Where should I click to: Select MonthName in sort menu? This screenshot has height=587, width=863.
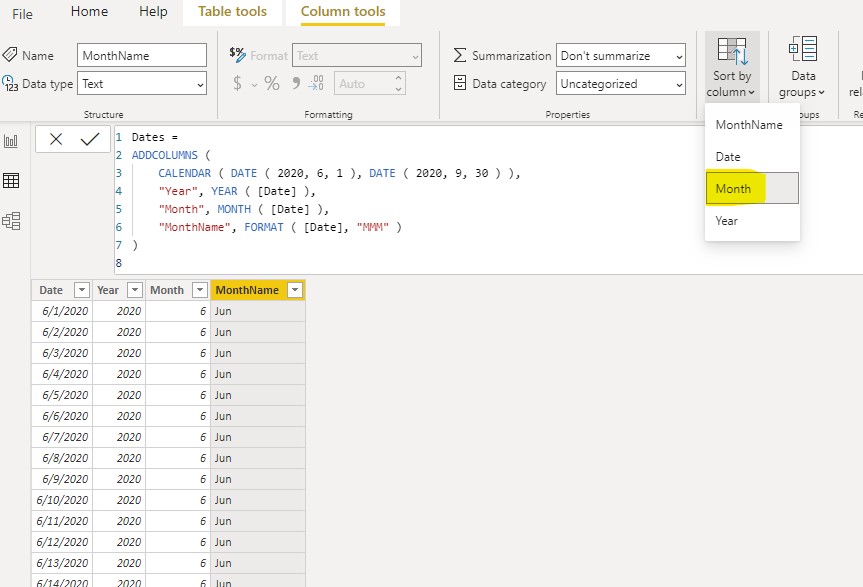[752, 125]
